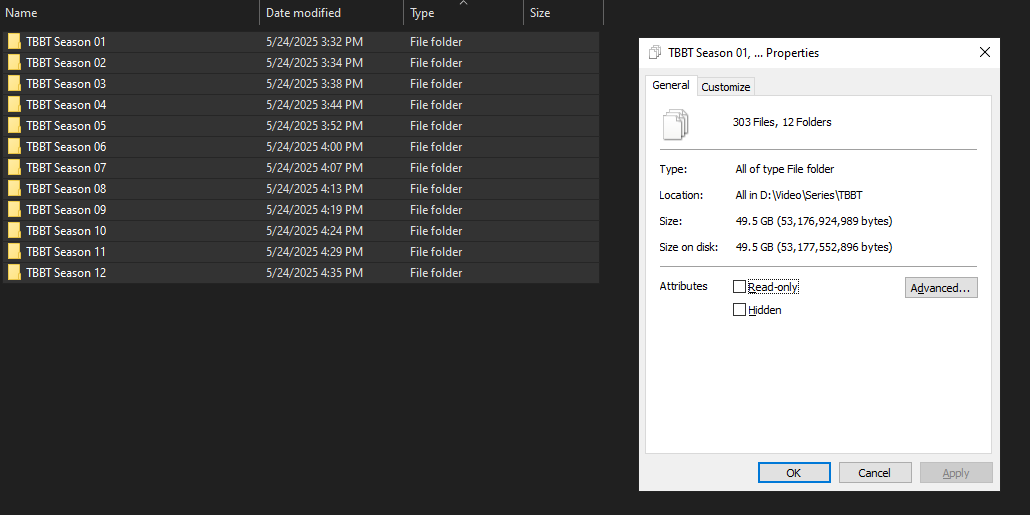This screenshot has width=1030, height=515.
Task: Click the '303 Files, 12 Folders' text
Action: [x=782, y=122]
